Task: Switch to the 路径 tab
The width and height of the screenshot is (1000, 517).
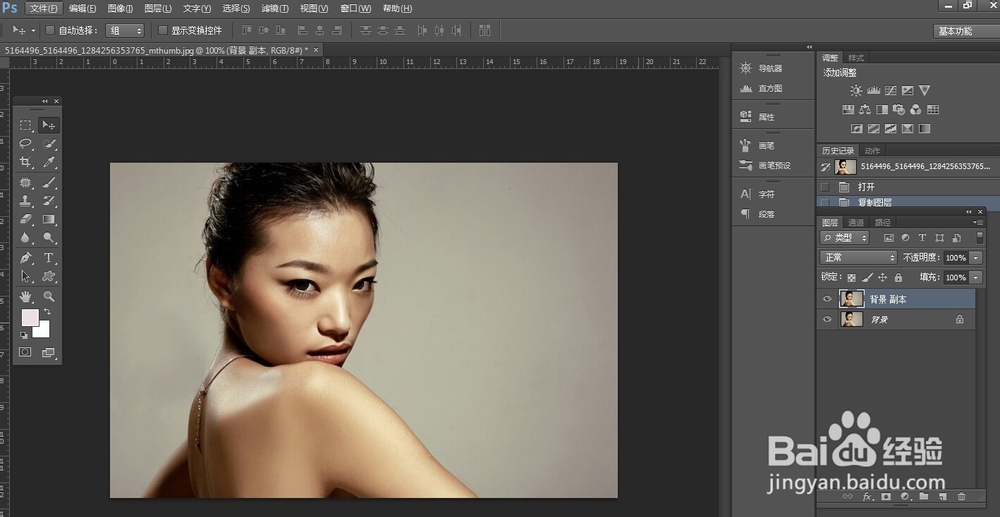Action: coord(883,222)
